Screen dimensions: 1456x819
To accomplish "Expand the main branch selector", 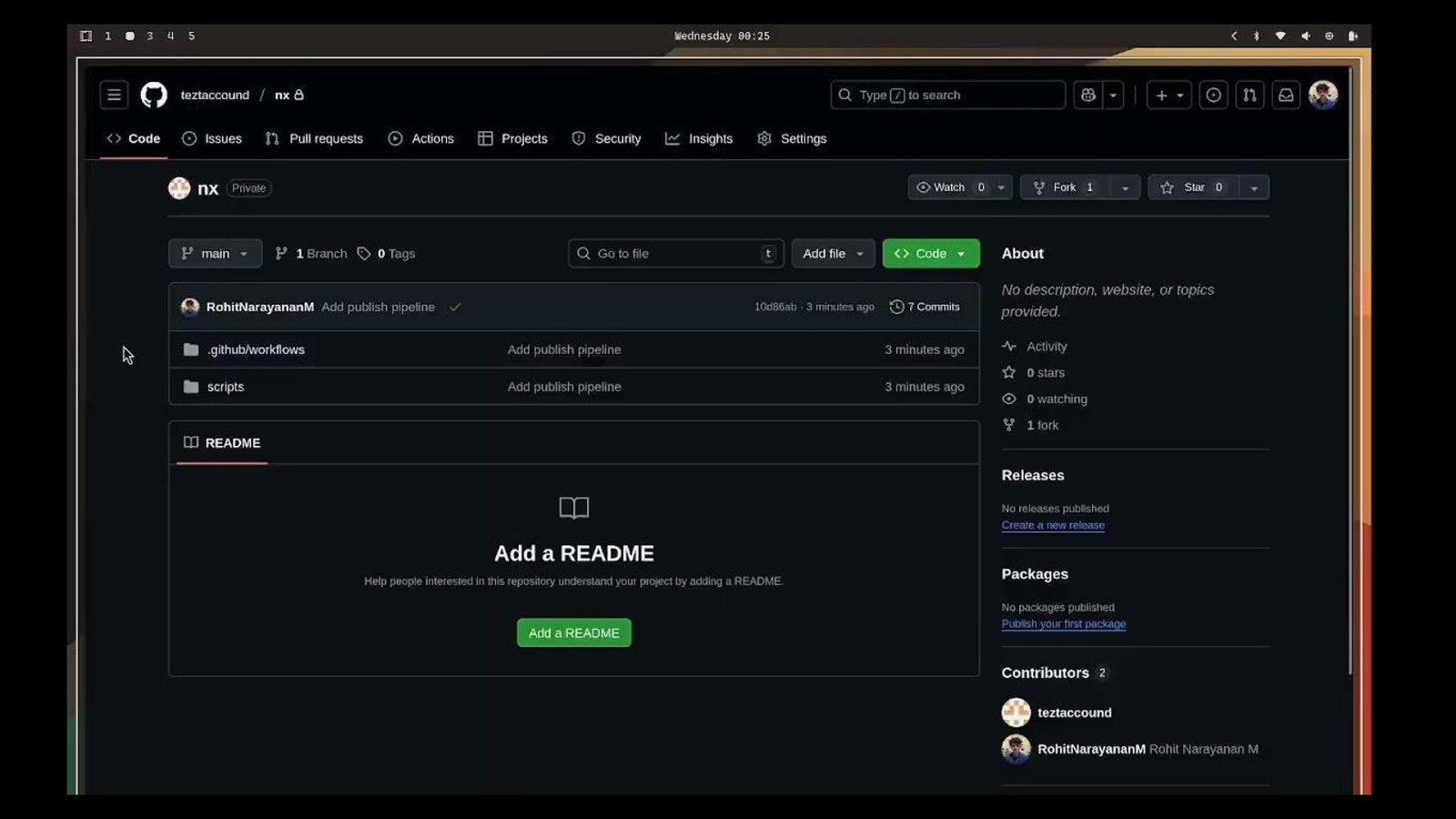I will (215, 254).
